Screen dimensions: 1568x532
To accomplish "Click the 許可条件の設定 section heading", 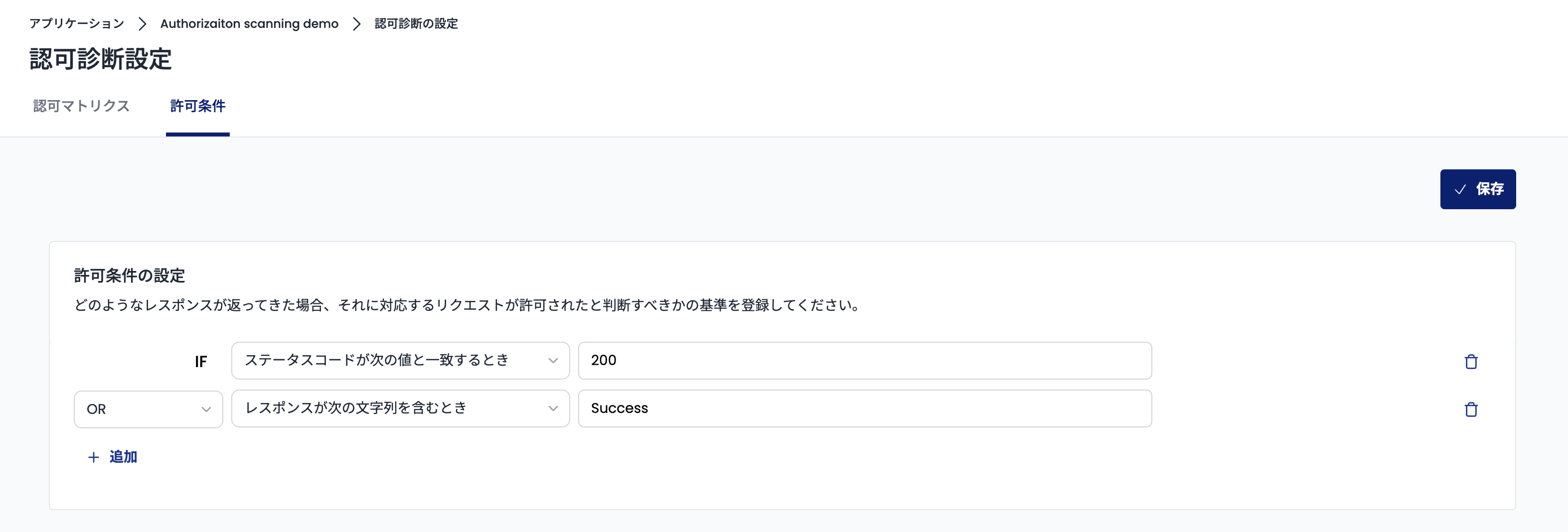I will pos(130,276).
